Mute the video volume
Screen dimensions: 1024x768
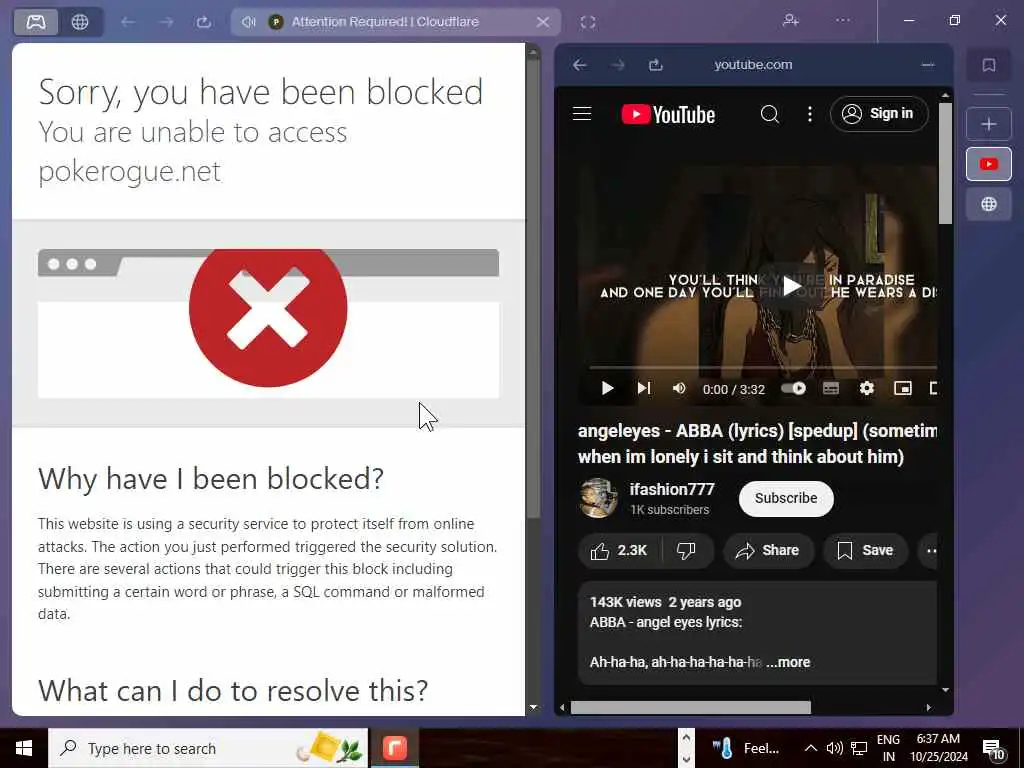coord(679,389)
